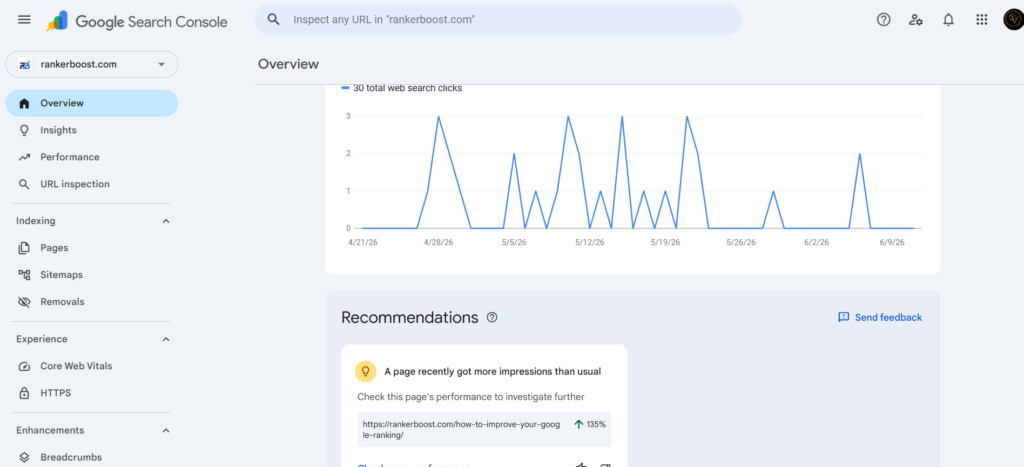This screenshot has height=467, width=1024.
Task: Click the rankerboost.com favicon
Action: [24, 65]
